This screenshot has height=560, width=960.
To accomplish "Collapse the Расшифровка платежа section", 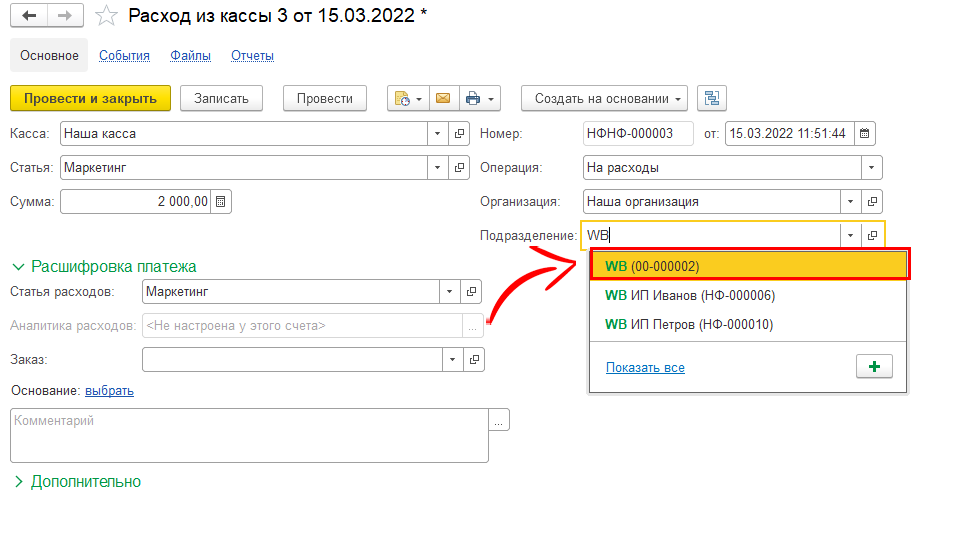I will coord(18,267).
